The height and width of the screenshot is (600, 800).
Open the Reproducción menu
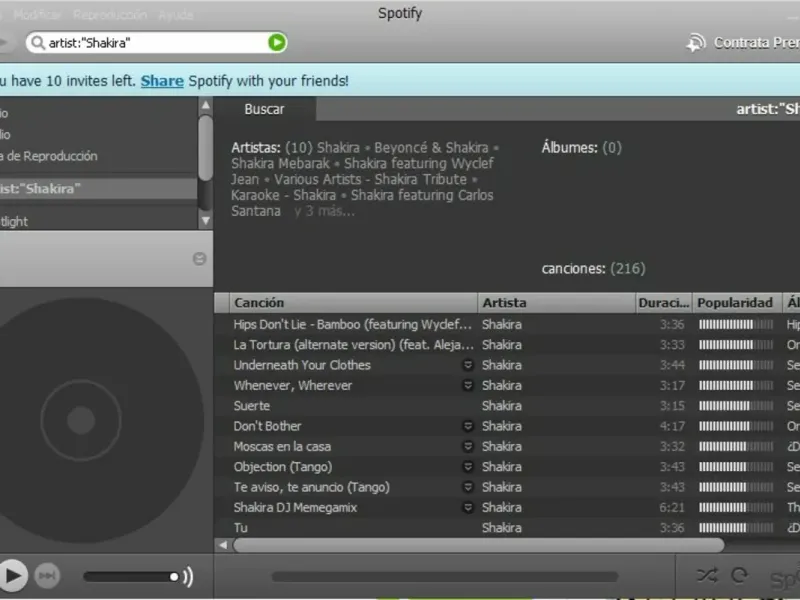110,15
